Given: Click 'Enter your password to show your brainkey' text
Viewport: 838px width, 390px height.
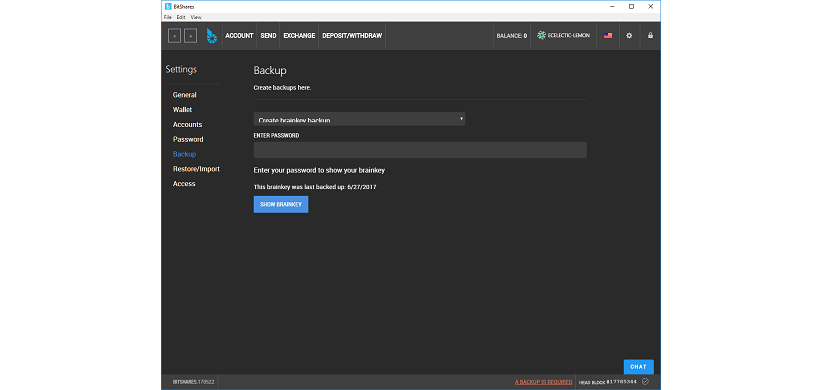Looking at the screenshot, I should click(x=319, y=170).
